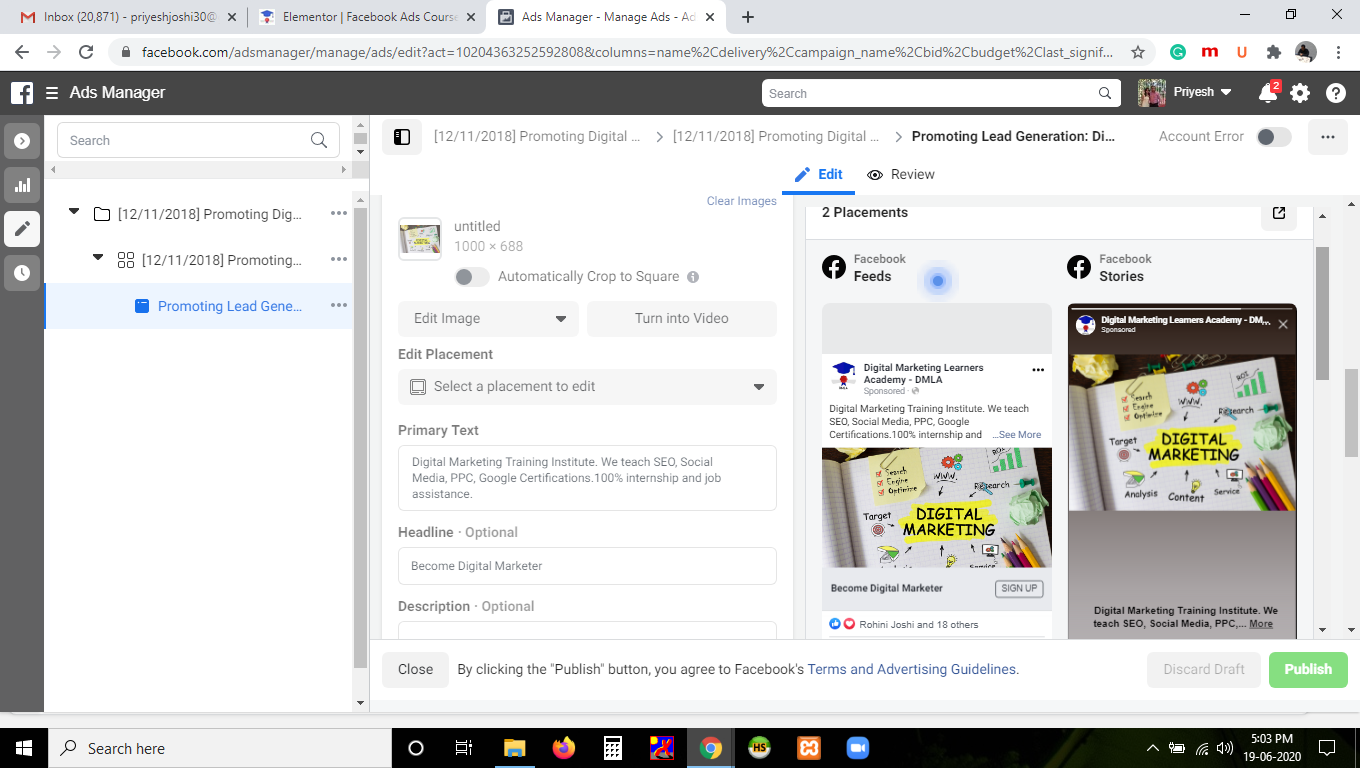
Task: Click the magnifier in top search bar
Action: tap(1105, 93)
